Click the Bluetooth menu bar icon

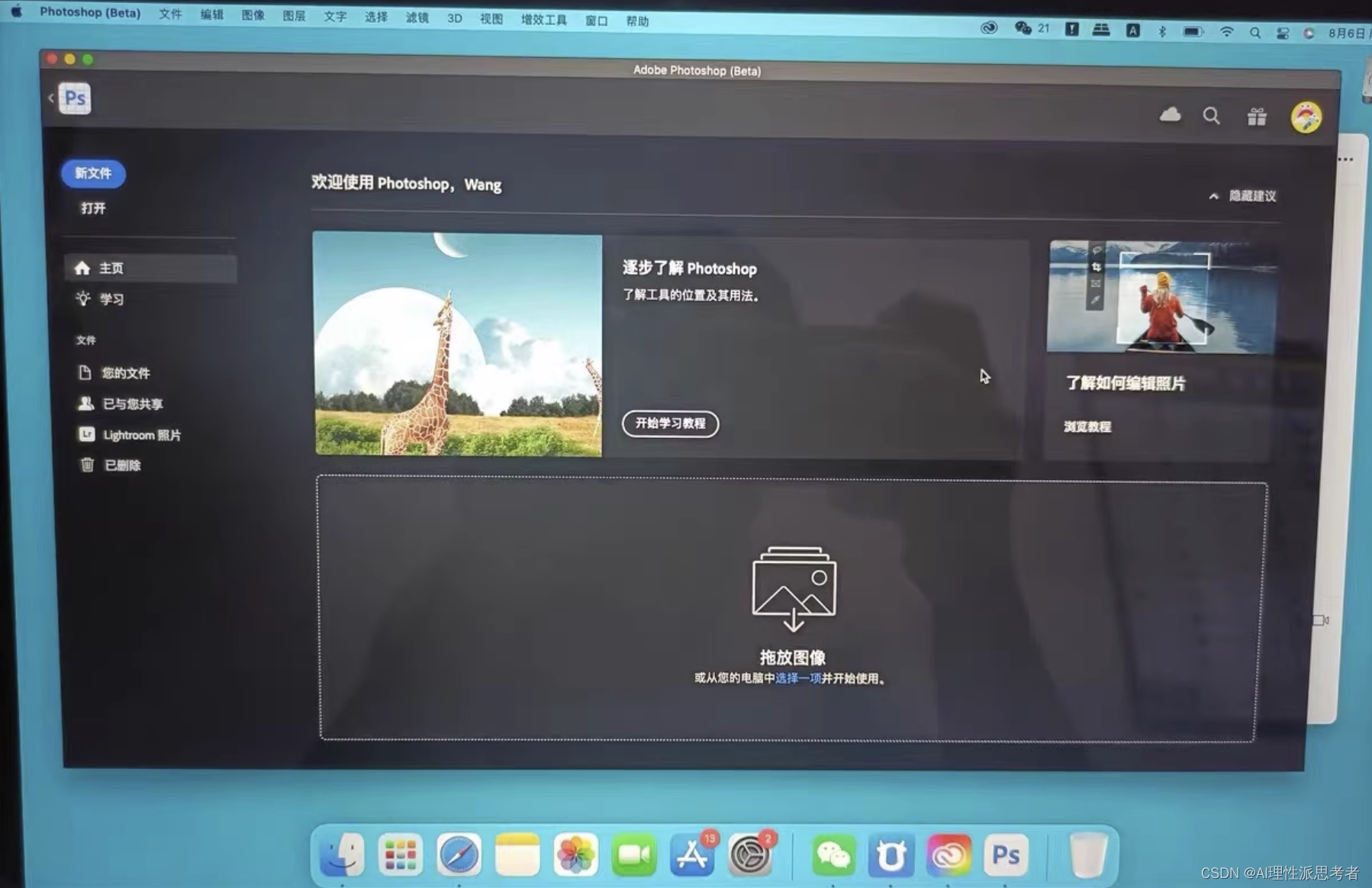(x=1162, y=31)
